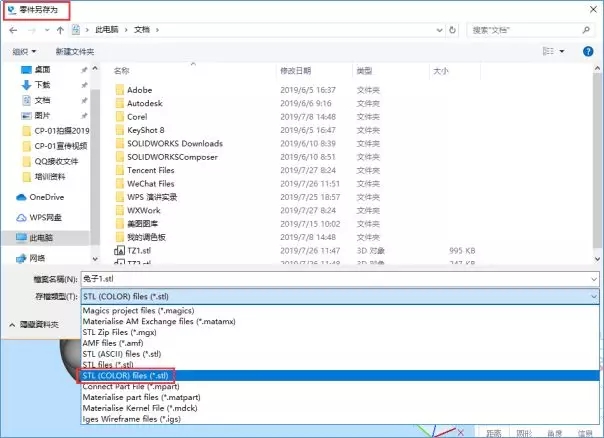Click the 组织 menu button
The width and height of the screenshot is (604, 438).
point(24,51)
